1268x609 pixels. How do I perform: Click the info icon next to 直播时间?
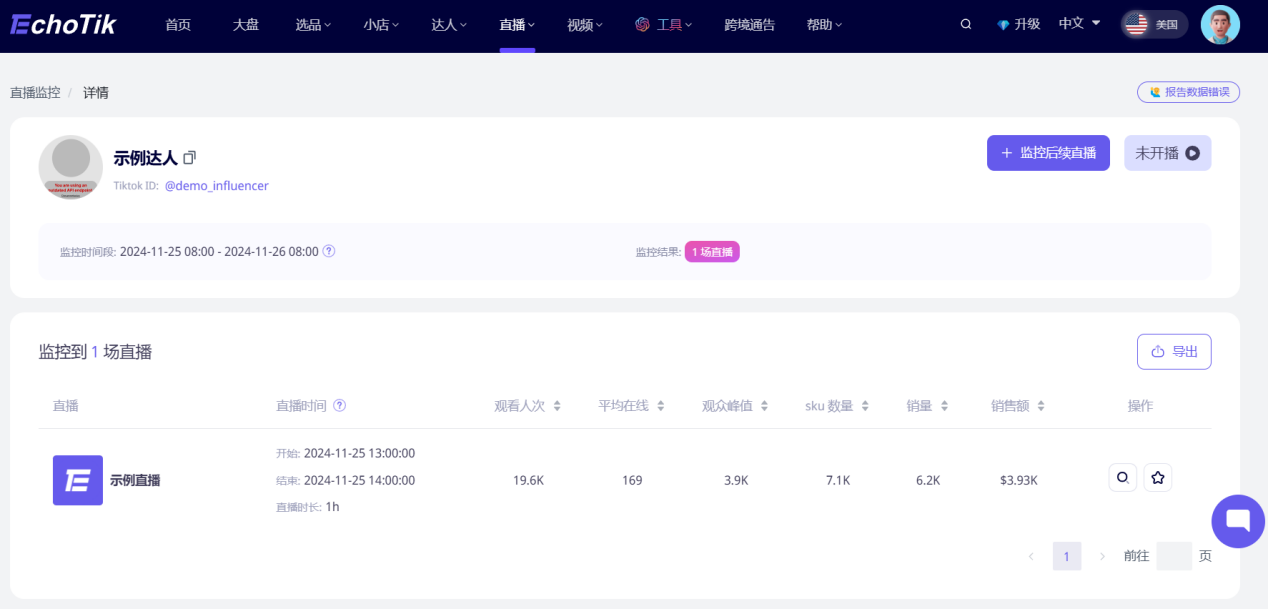(x=340, y=406)
